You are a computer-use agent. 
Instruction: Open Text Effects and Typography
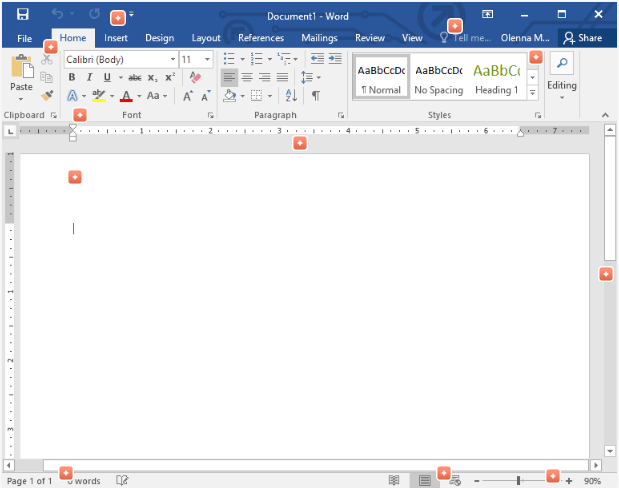pyautogui.click(x=72, y=96)
